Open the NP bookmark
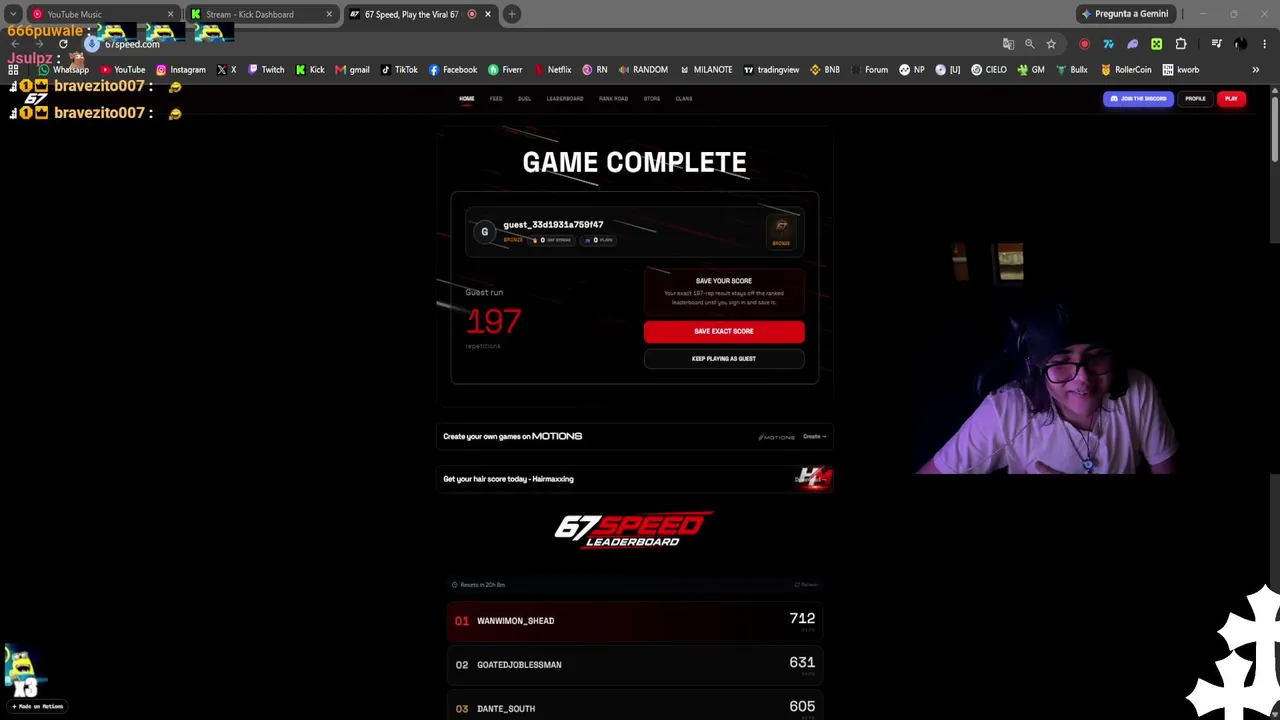Viewport: 1280px width, 720px height. pyautogui.click(x=912, y=70)
